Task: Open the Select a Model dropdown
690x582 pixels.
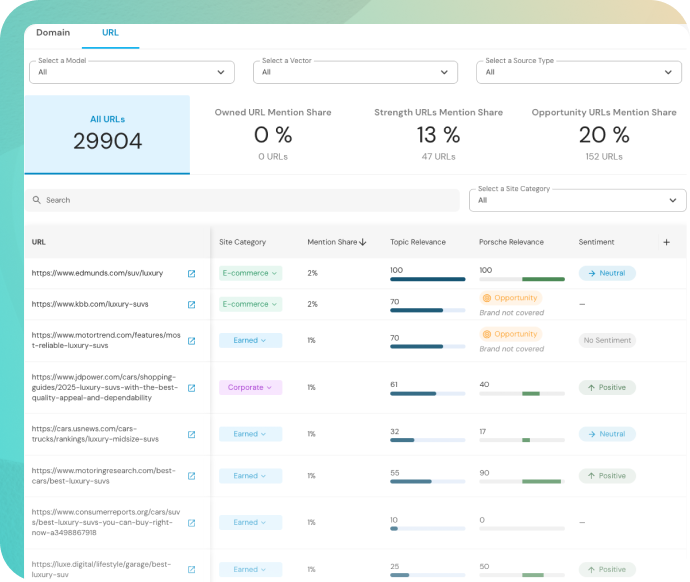Action: [132, 72]
